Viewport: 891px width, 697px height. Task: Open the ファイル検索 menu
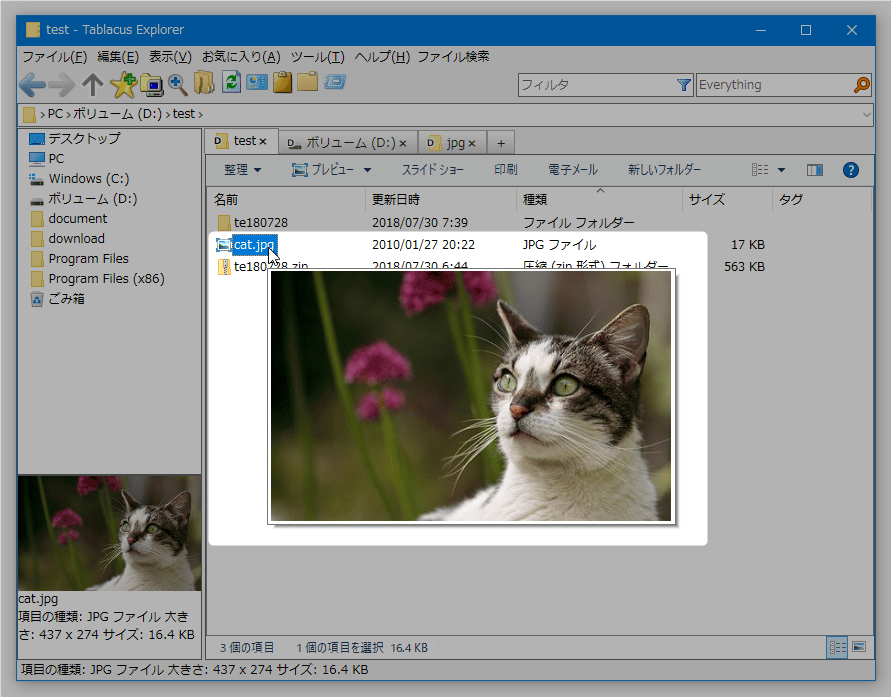click(453, 57)
